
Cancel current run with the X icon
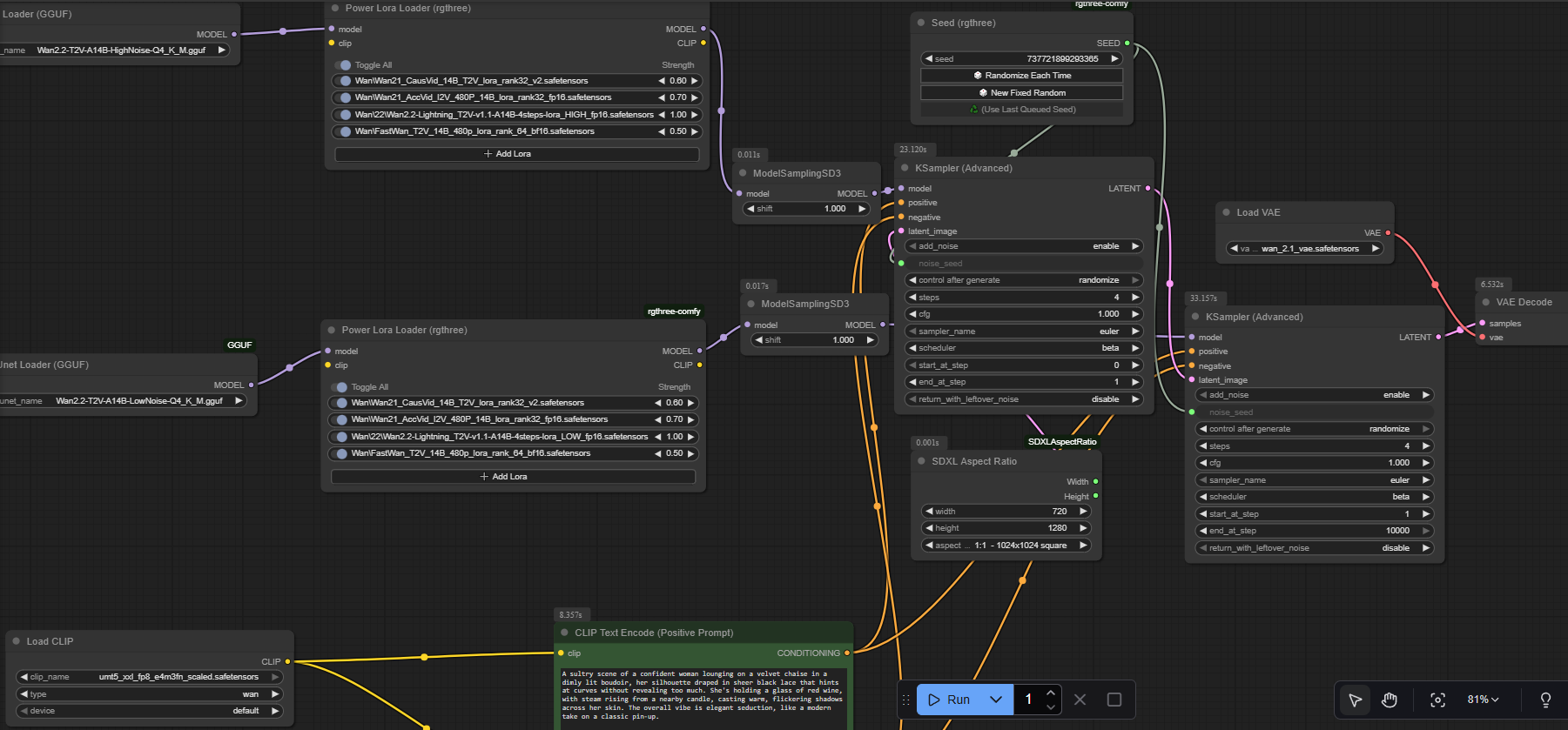1080,700
